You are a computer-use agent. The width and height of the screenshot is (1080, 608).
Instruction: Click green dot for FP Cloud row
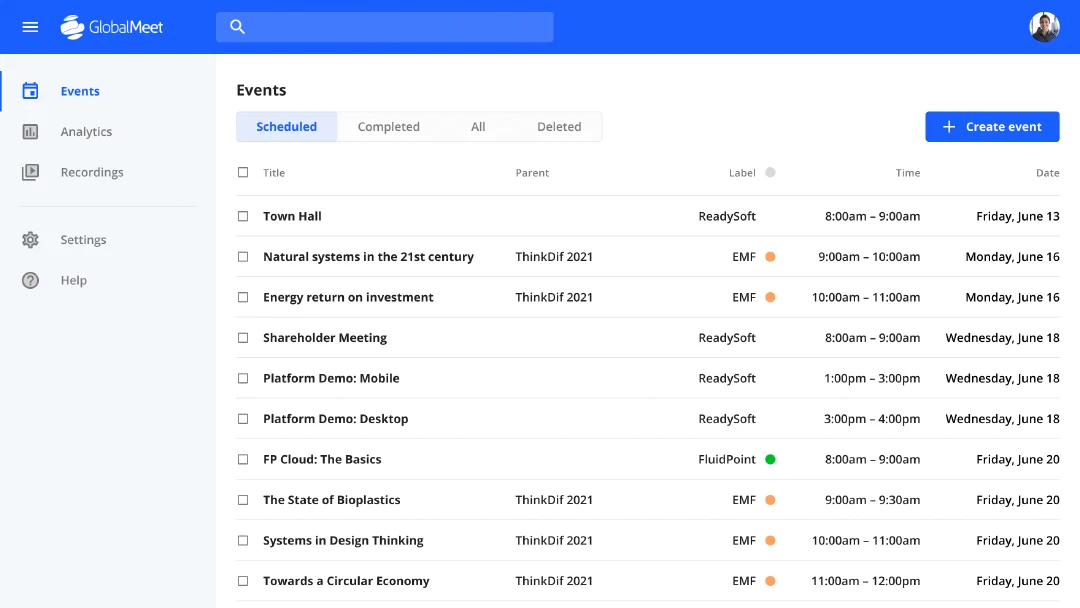point(770,459)
